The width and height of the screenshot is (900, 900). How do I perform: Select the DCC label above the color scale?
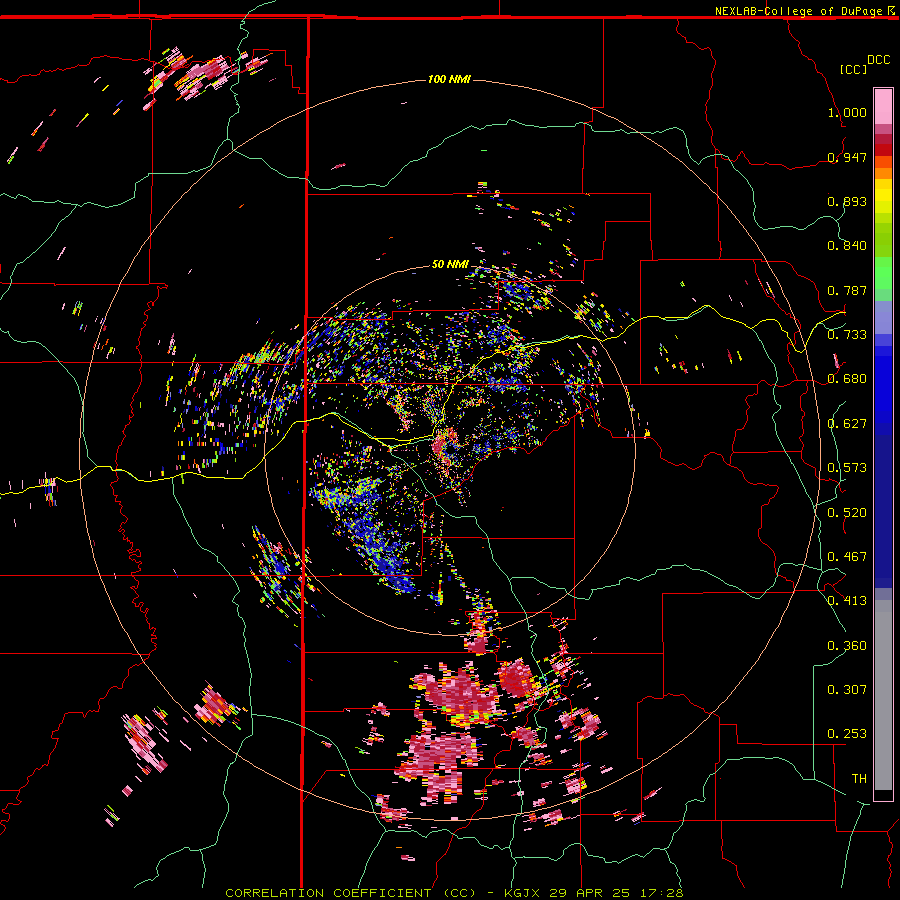(x=879, y=60)
